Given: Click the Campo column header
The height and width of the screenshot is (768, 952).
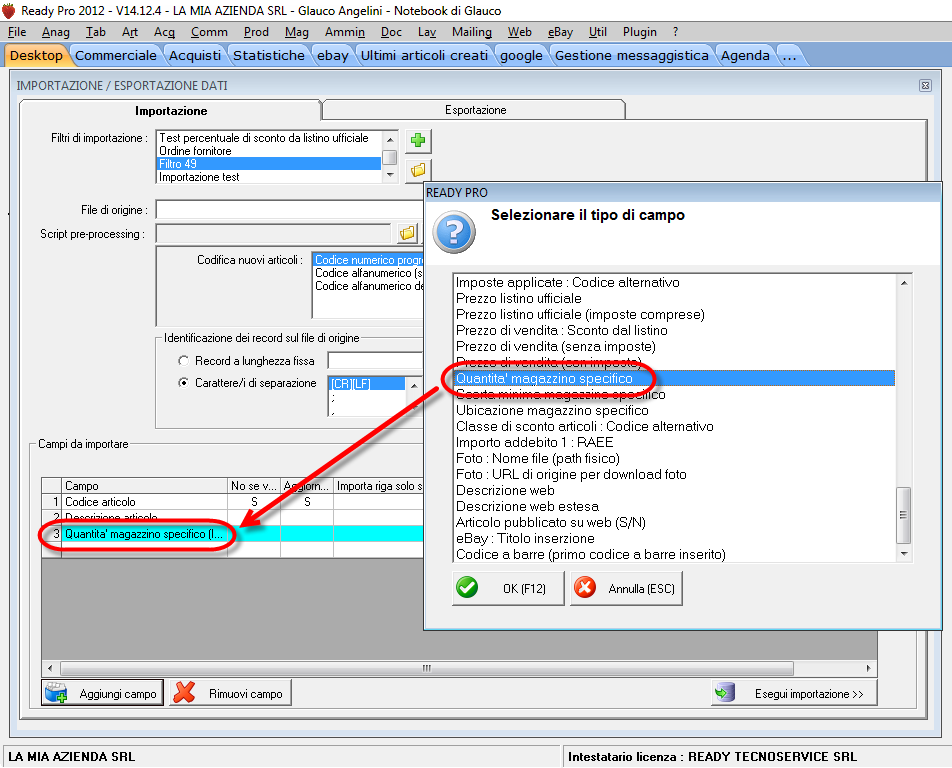Looking at the screenshot, I should click(144, 486).
